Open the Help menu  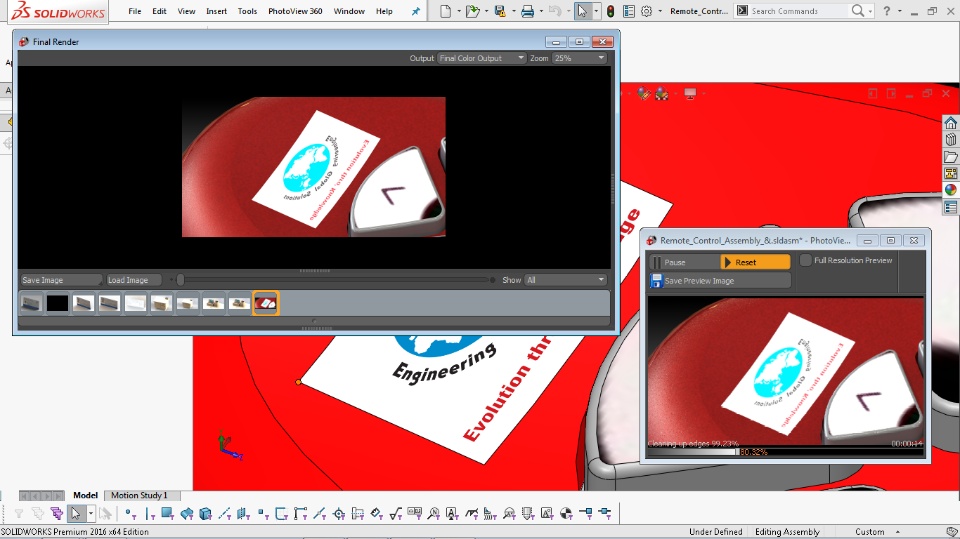point(384,11)
